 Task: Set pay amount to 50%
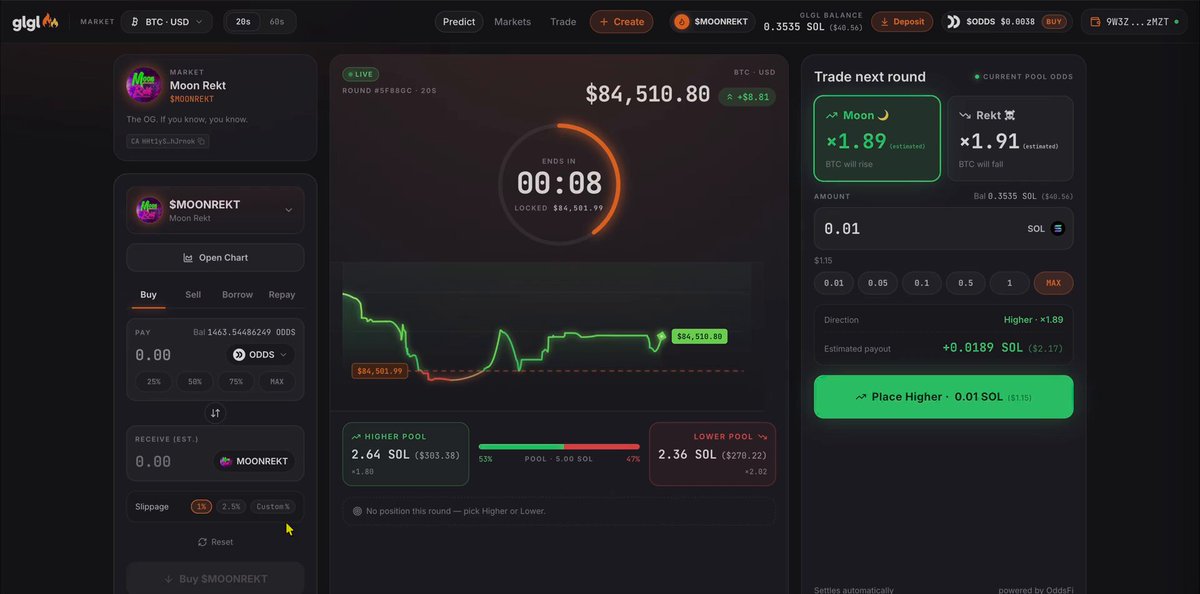pos(195,382)
